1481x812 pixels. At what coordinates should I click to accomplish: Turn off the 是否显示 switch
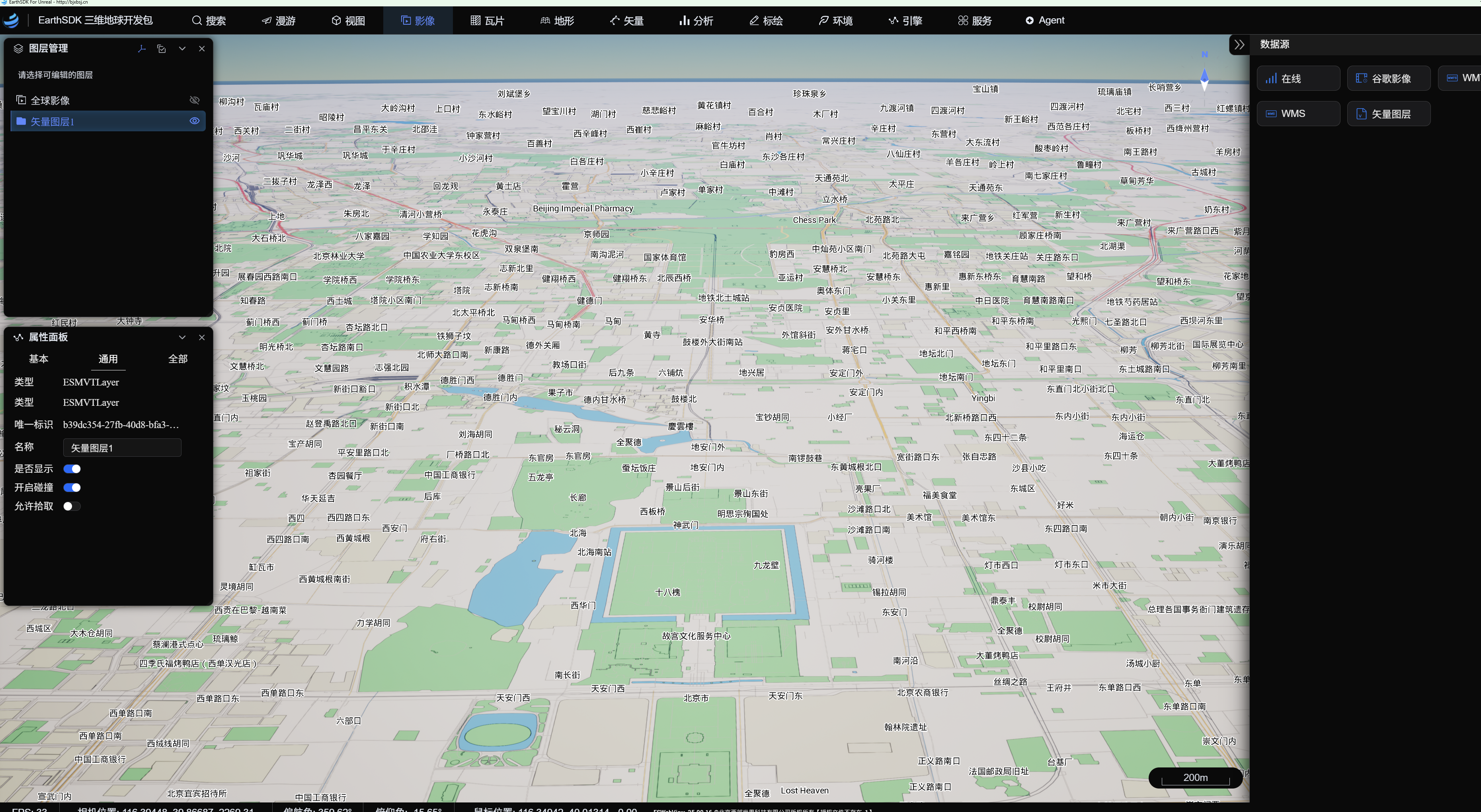coord(72,469)
